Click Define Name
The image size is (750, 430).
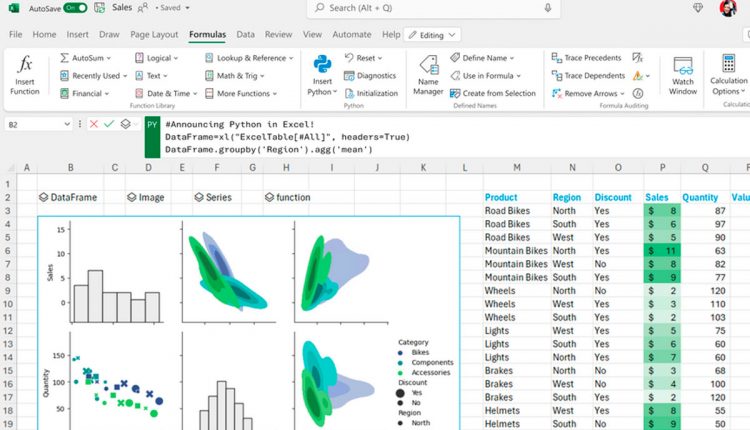pos(482,58)
